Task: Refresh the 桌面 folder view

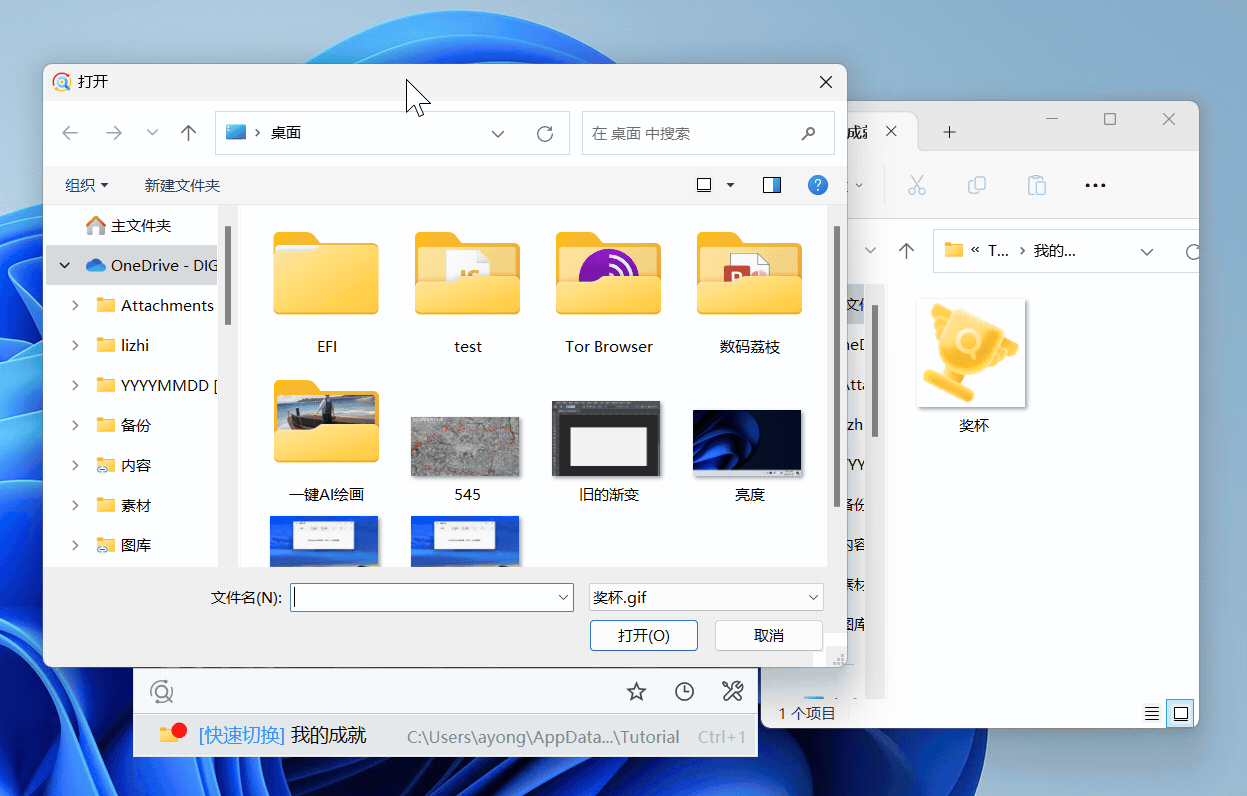Action: point(545,132)
